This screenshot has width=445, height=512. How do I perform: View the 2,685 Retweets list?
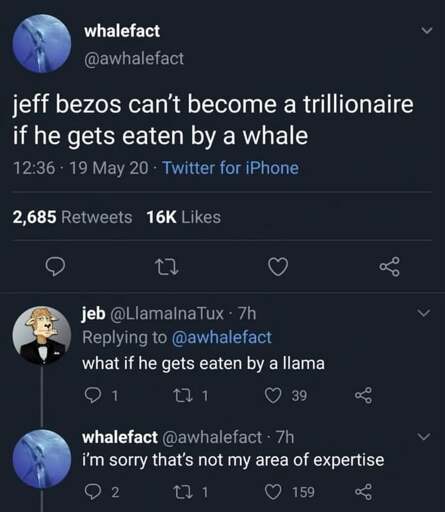[x=72, y=217]
